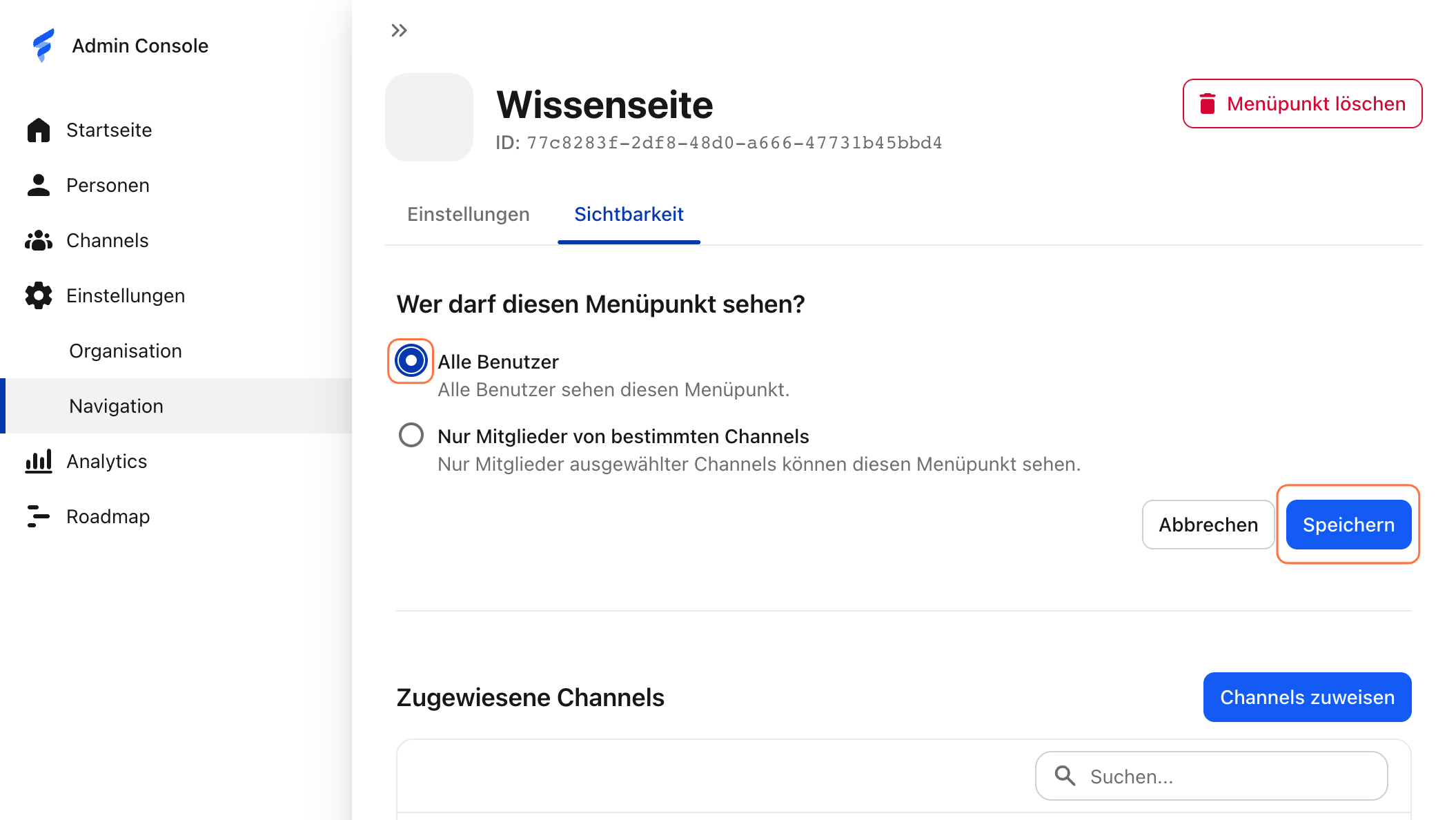The width and height of the screenshot is (1456, 820).
Task: Click 'Alle Benutzer sehen diesen Menüpunkt.' description
Action: (613, 389)
